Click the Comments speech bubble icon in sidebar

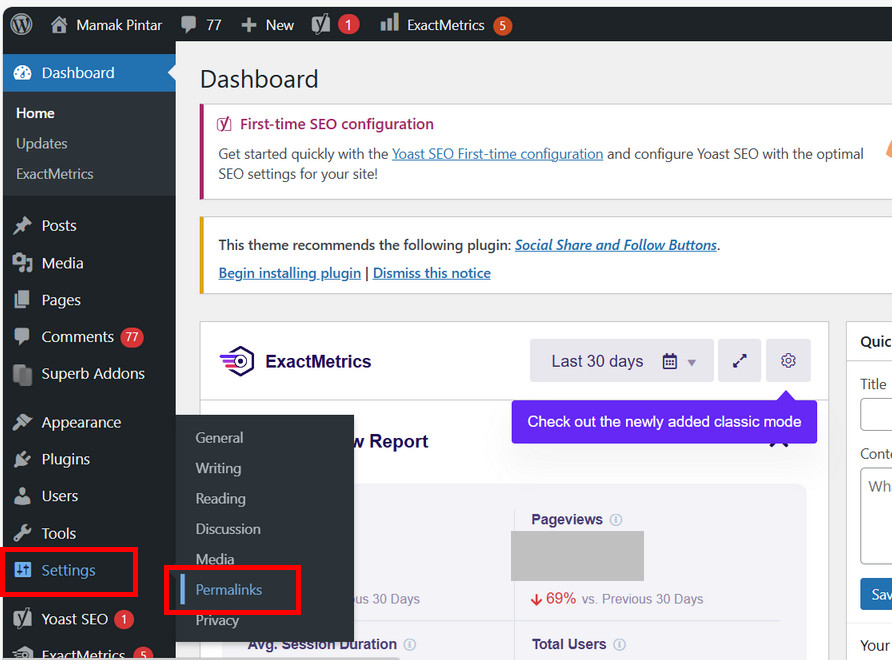click(22, 336)
